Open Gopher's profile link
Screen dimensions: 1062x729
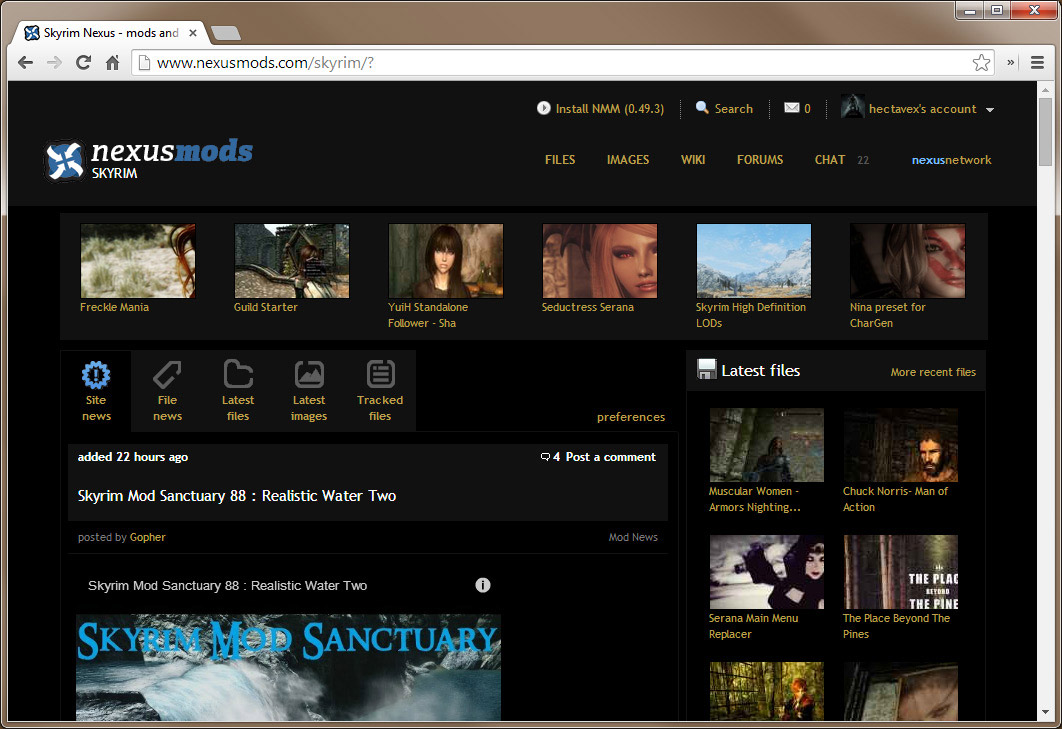pyautogui.click(x=147, y=537)
